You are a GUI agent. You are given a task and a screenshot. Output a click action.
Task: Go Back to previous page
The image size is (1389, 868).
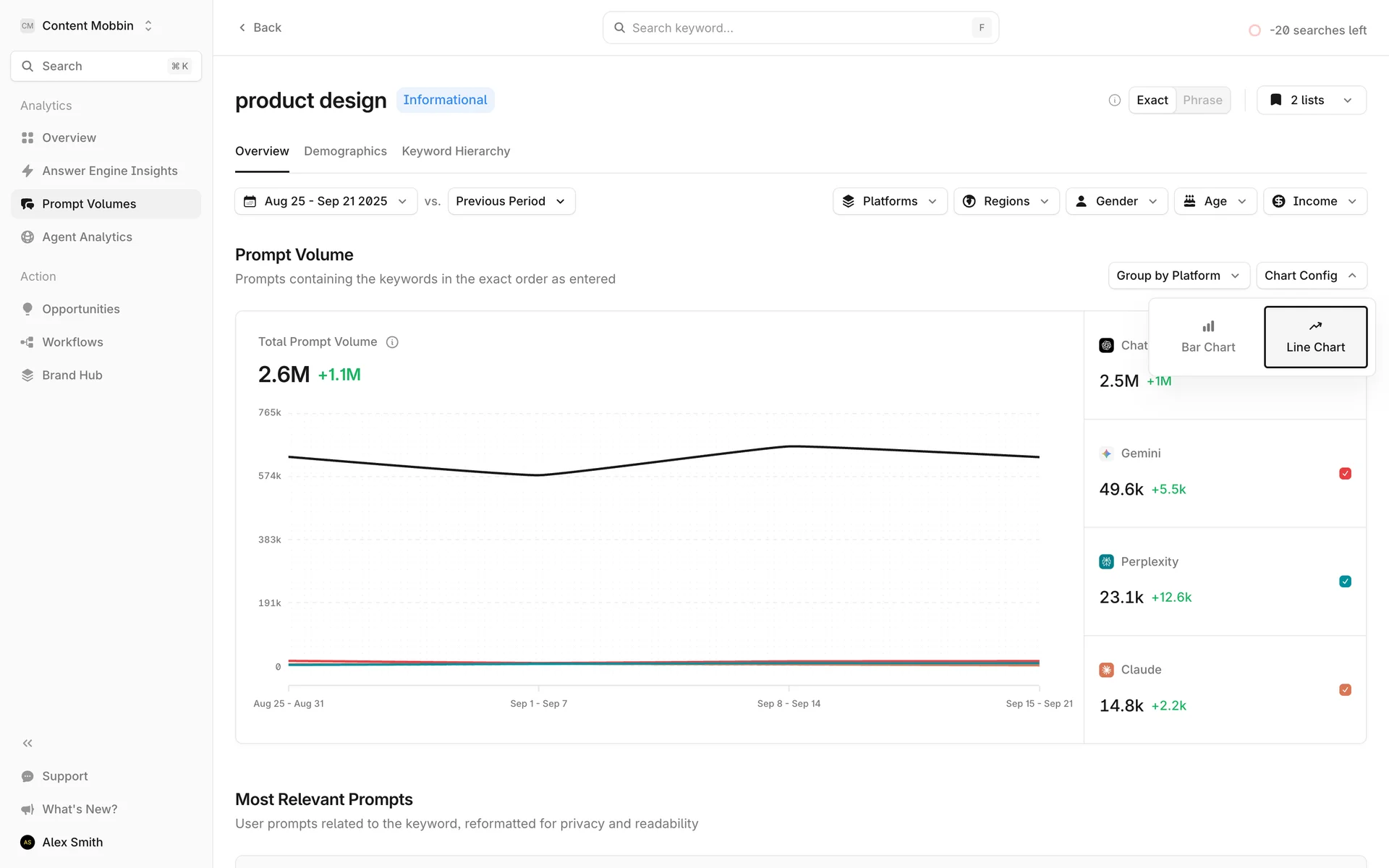[x=260, y=27]
